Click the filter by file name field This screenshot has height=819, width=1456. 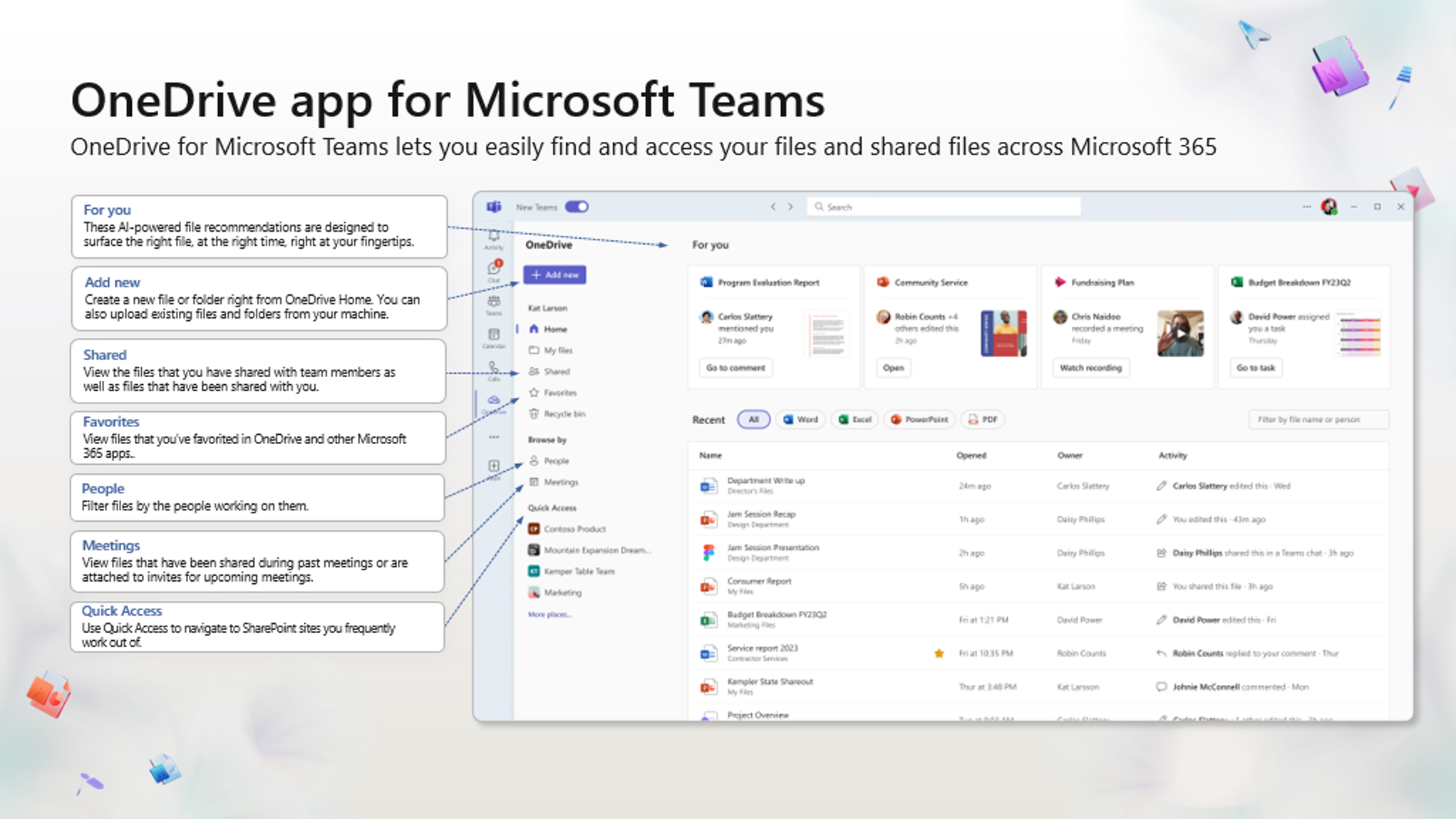(x=1318, y=419)
